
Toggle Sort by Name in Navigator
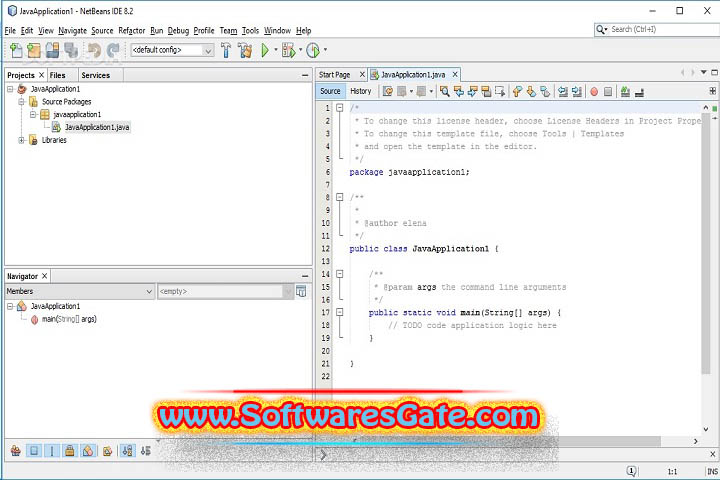click(x=127, y=451)
